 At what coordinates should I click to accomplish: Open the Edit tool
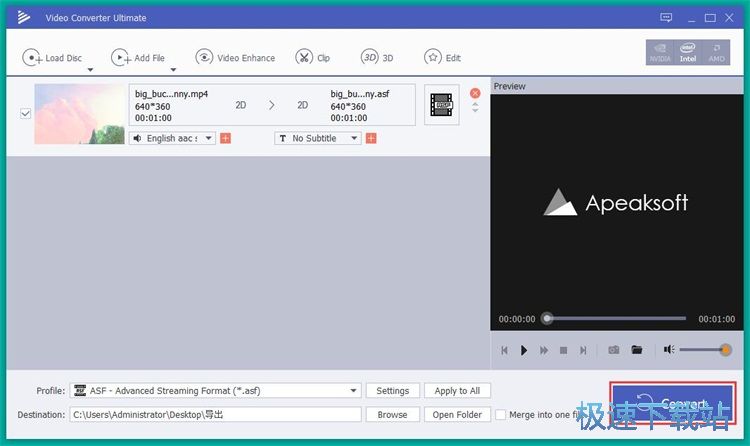(x=442, y=58)
